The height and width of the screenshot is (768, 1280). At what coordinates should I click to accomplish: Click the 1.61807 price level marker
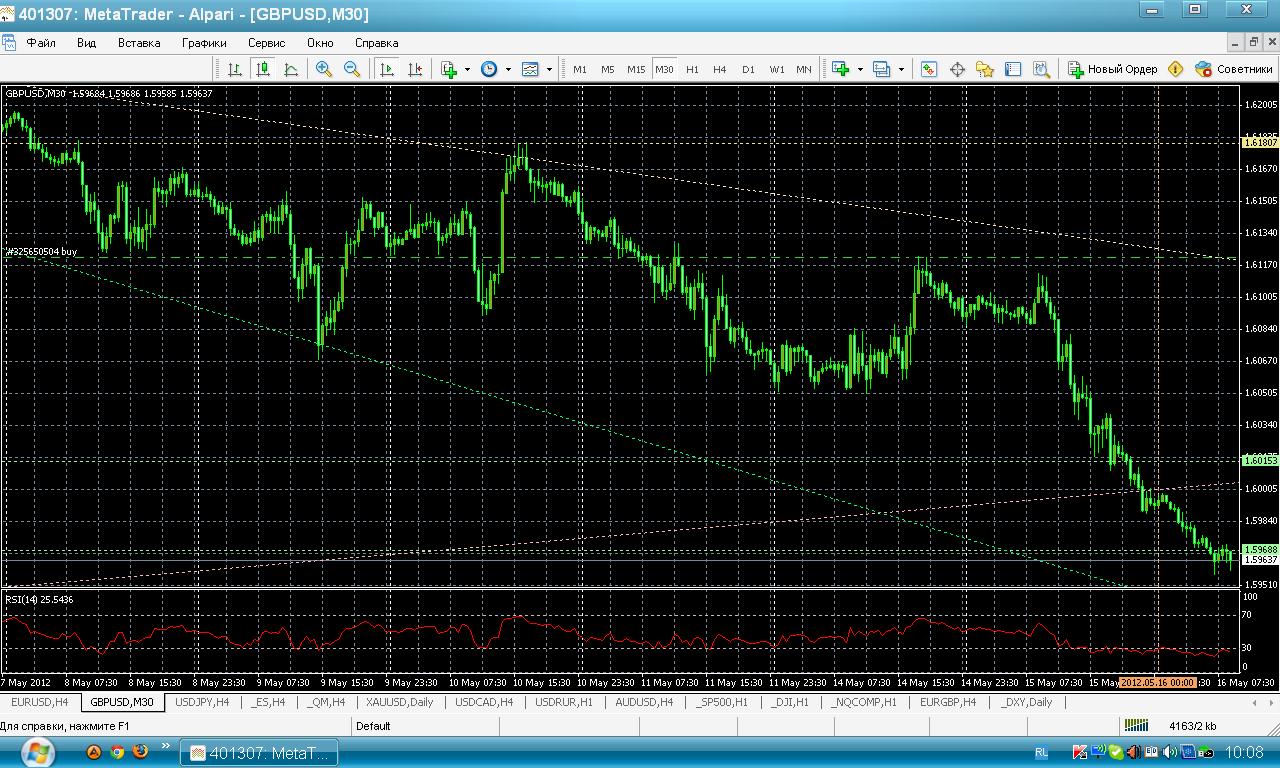[x=1260, y=143]
